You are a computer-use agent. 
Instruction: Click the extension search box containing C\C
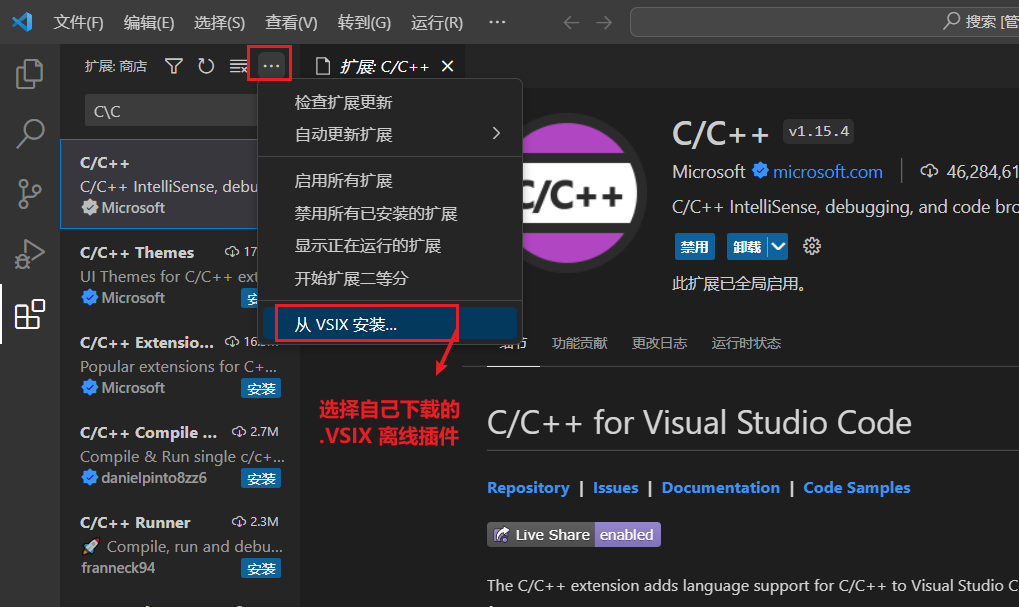[171, 111]
